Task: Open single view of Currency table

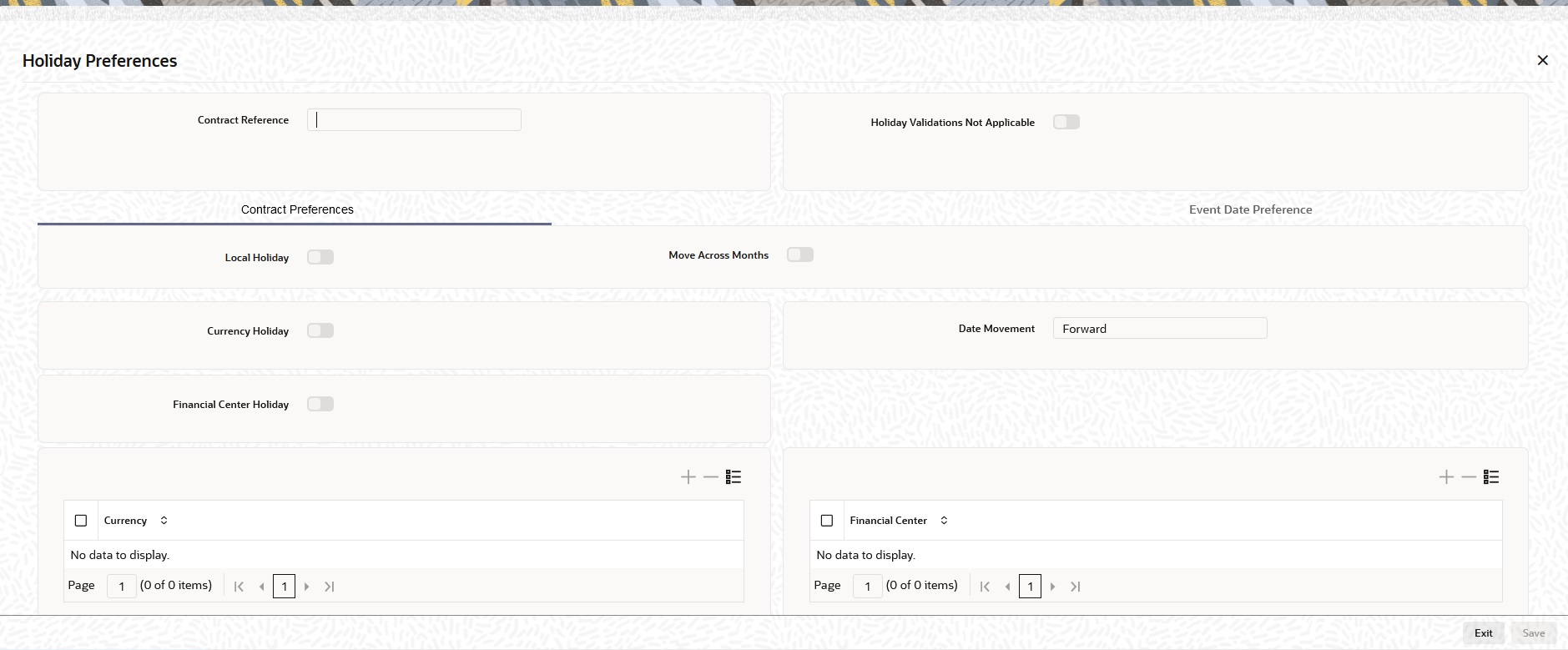Action: coord(734,477)
